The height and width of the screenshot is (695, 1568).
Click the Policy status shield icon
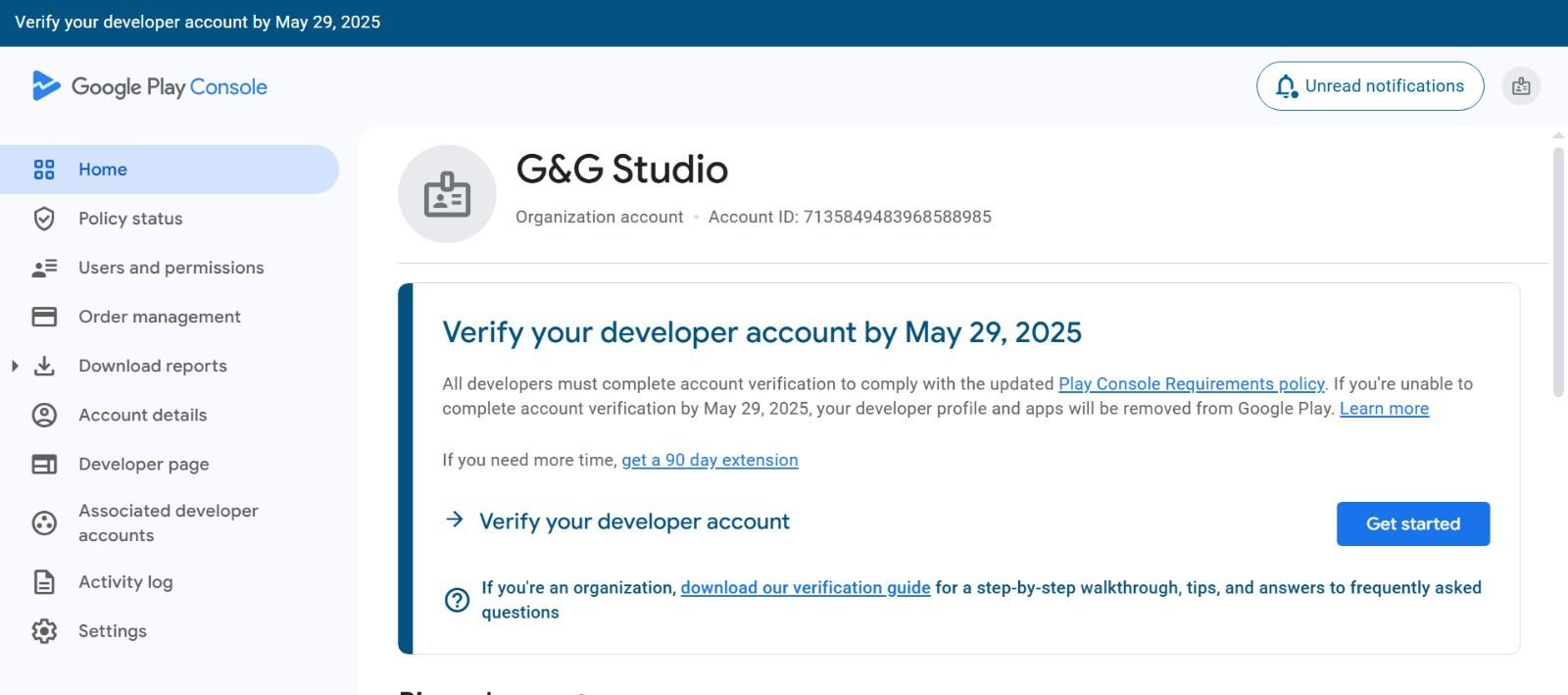click(x=44, y=219)
